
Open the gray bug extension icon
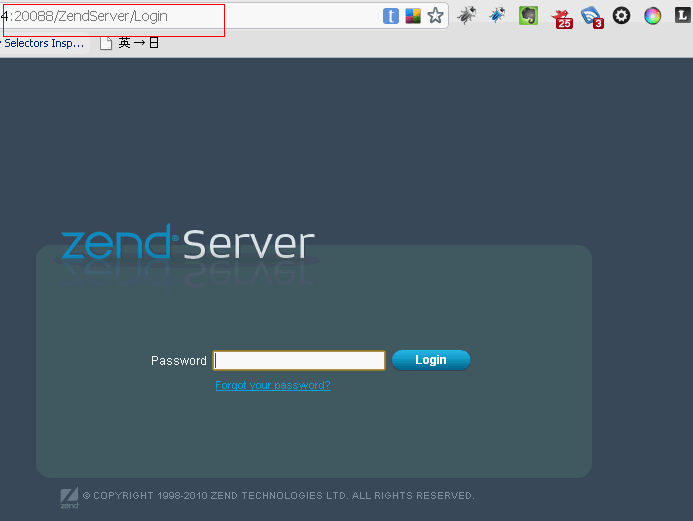467,15
